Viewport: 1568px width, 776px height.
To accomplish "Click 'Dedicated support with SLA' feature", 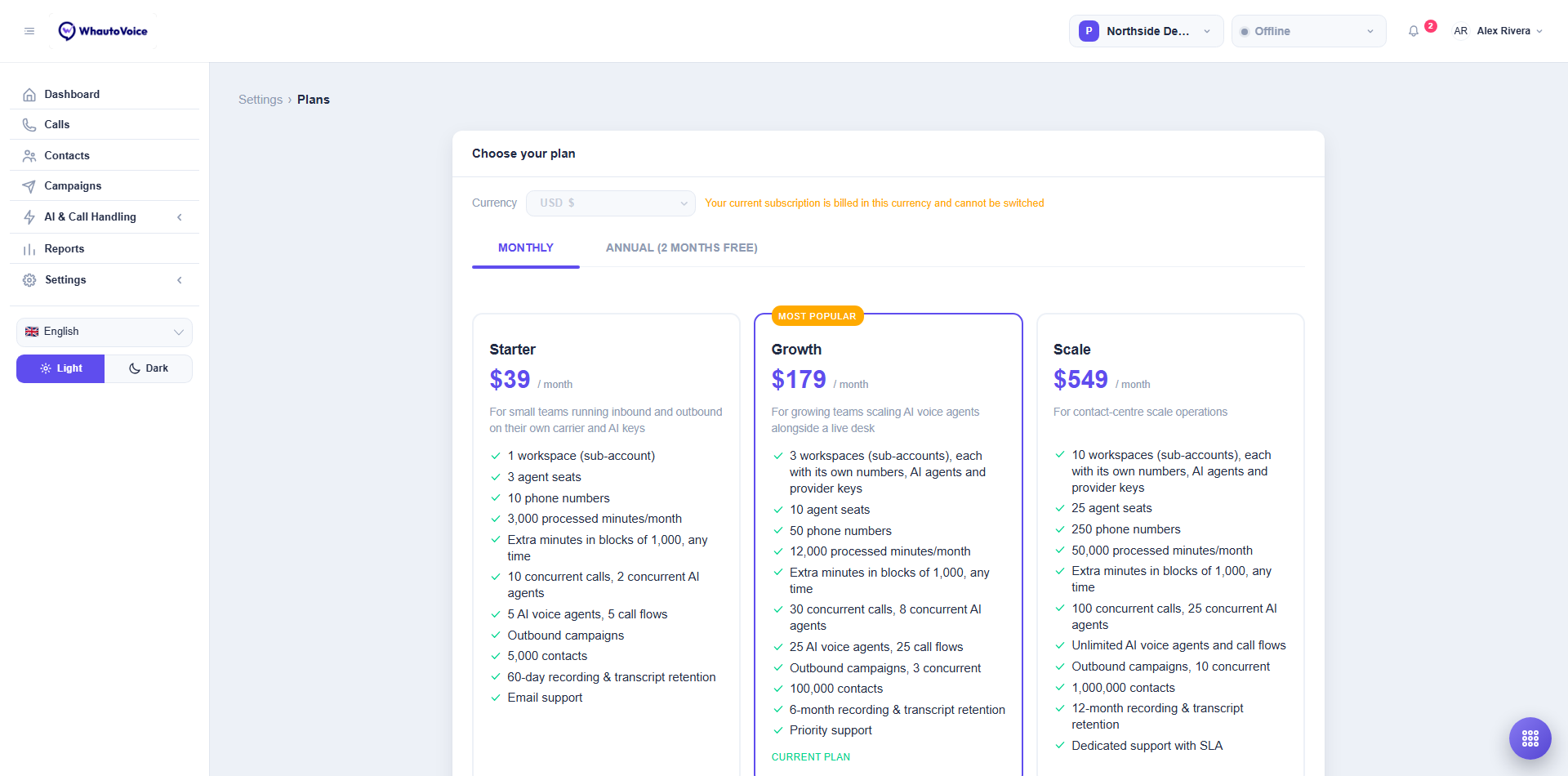I will (1147, 746).
